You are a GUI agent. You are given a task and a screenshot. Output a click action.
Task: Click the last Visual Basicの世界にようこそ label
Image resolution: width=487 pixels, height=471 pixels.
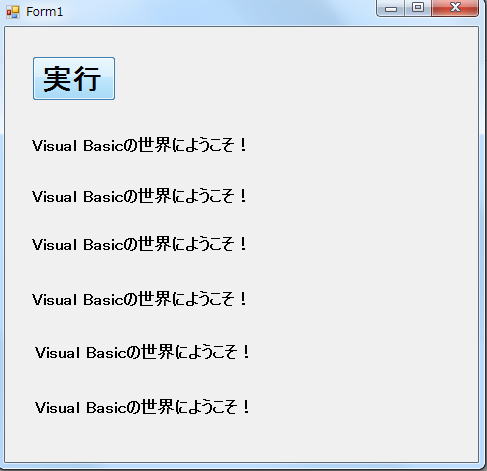click(x=142, y=407)
